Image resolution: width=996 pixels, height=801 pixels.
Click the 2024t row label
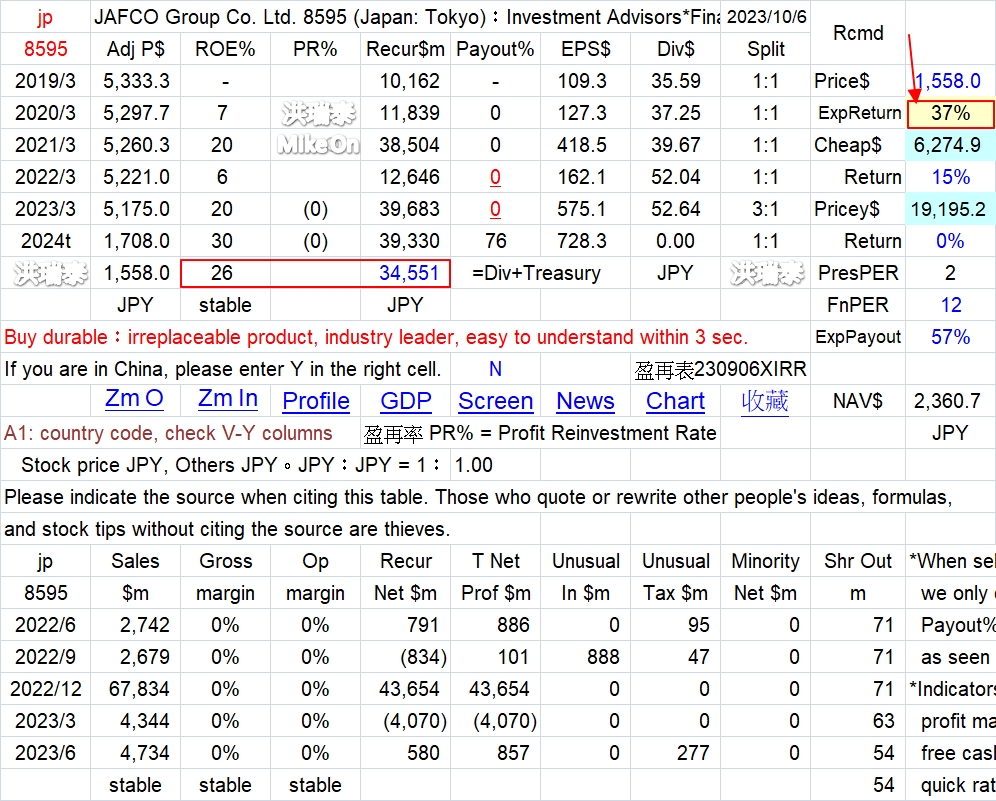click(45, 241)
